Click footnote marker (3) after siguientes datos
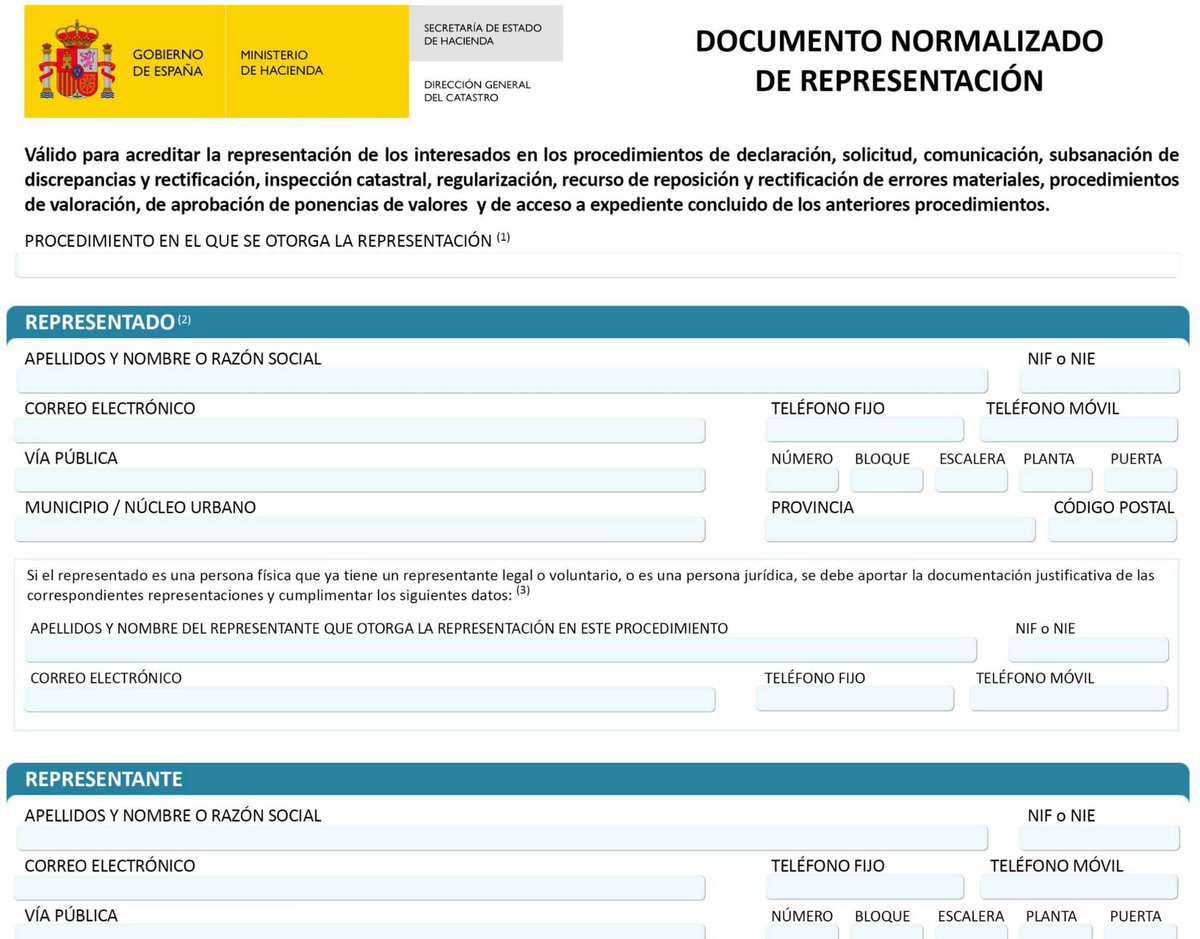Screen dimensions: 1200x939 point(522,588)
